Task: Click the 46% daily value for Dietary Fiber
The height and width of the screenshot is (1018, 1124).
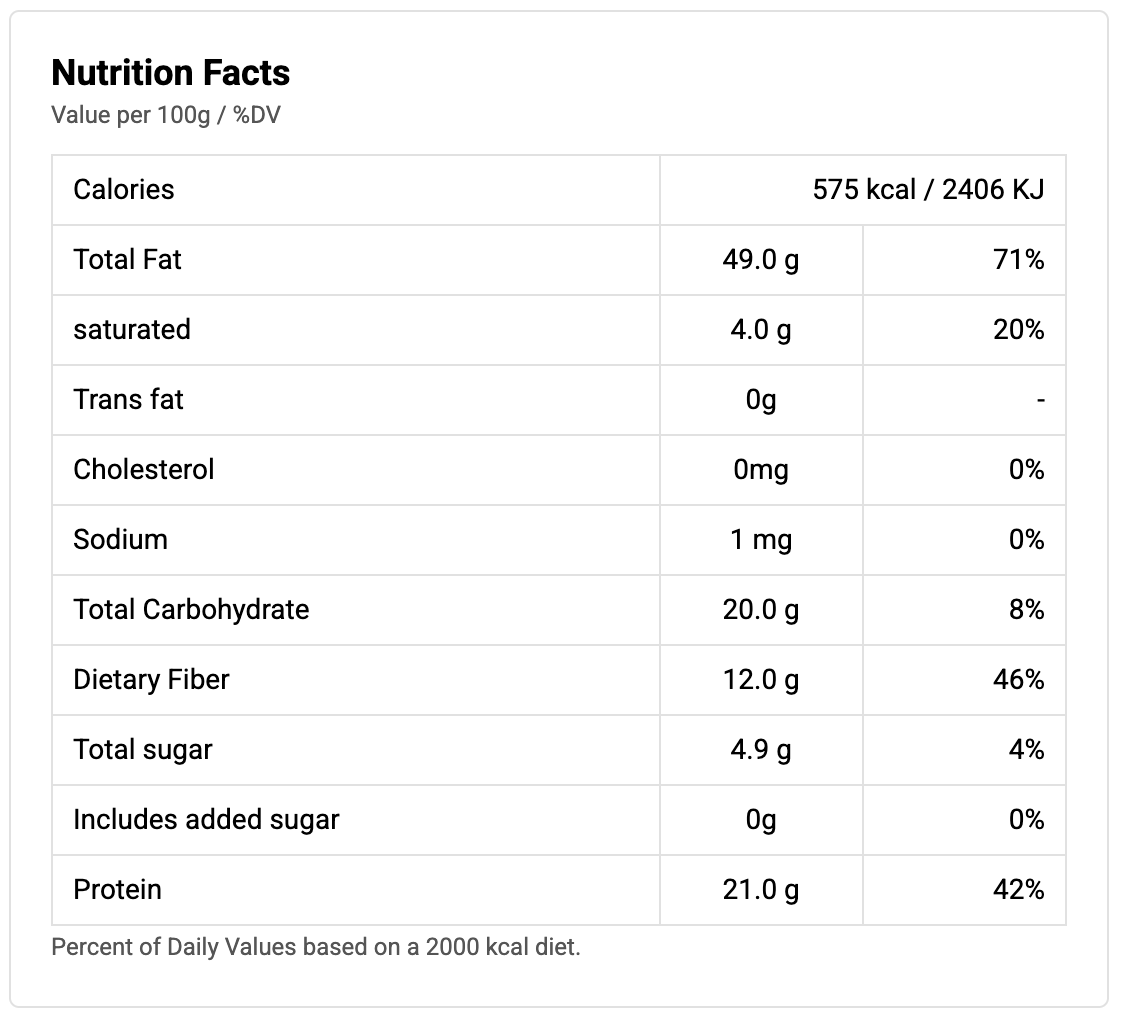Action: tap(1019, 680)
